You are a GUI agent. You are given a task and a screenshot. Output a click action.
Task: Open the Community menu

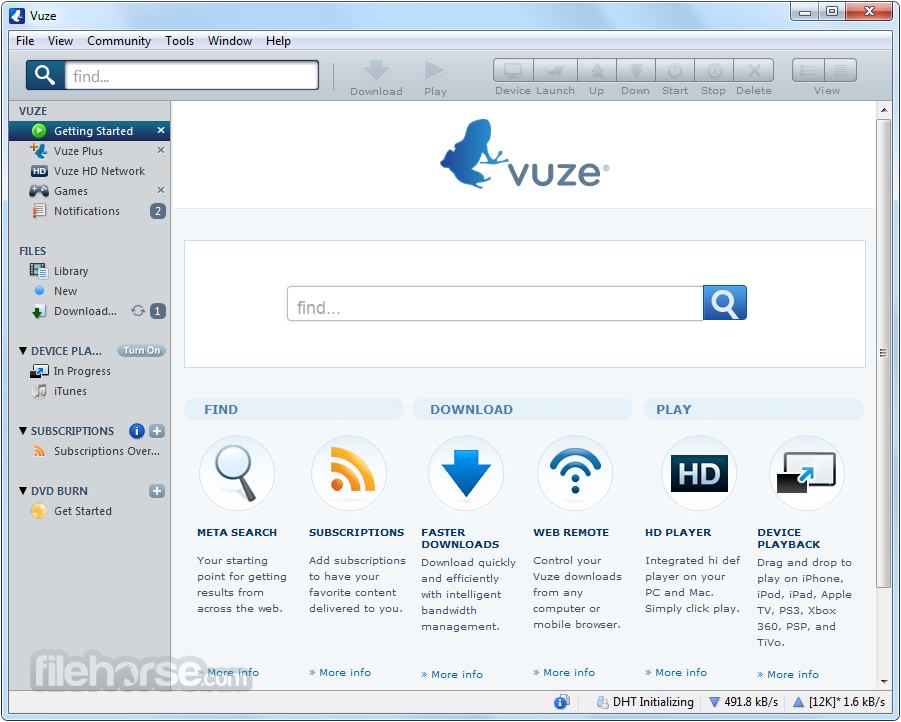pos(119,41)
